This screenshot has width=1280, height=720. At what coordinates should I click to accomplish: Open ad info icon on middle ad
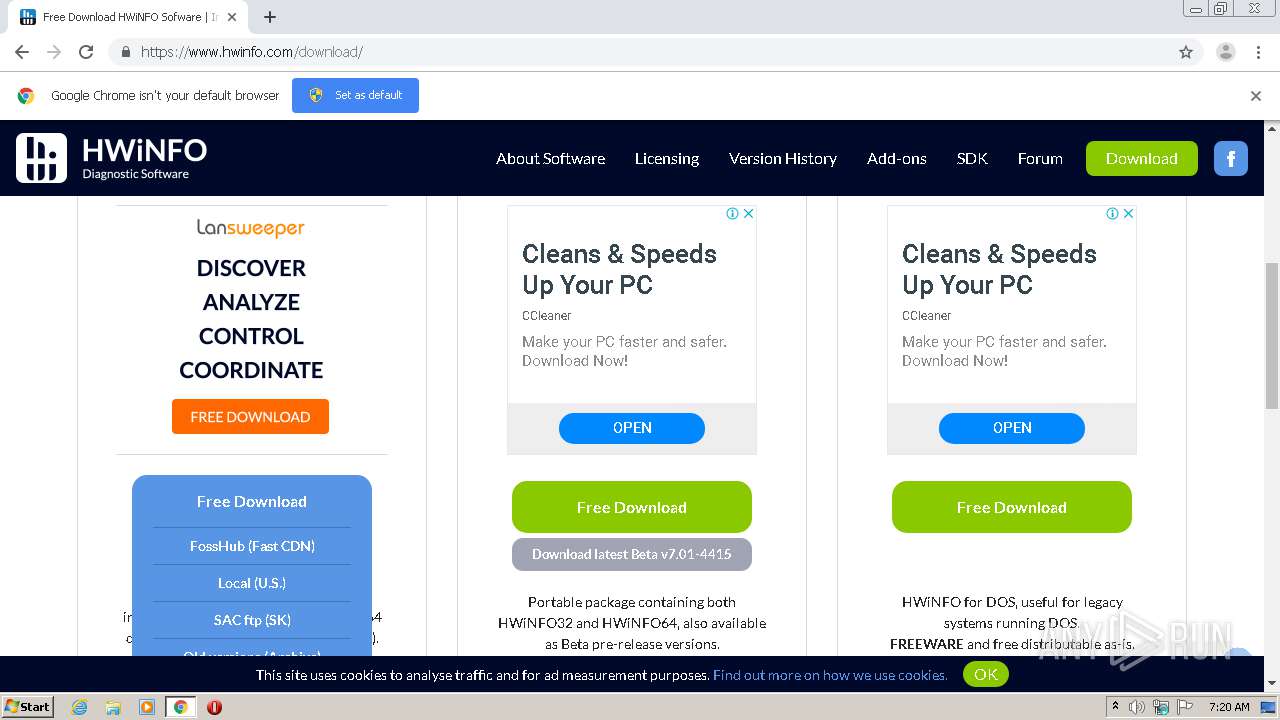[732, 213]
